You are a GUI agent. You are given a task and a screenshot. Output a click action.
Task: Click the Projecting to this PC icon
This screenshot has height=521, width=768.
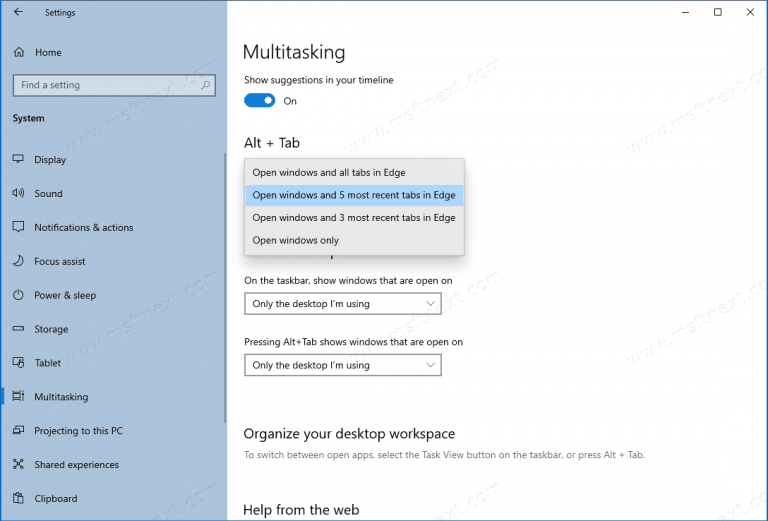click(x=18, y=430)
